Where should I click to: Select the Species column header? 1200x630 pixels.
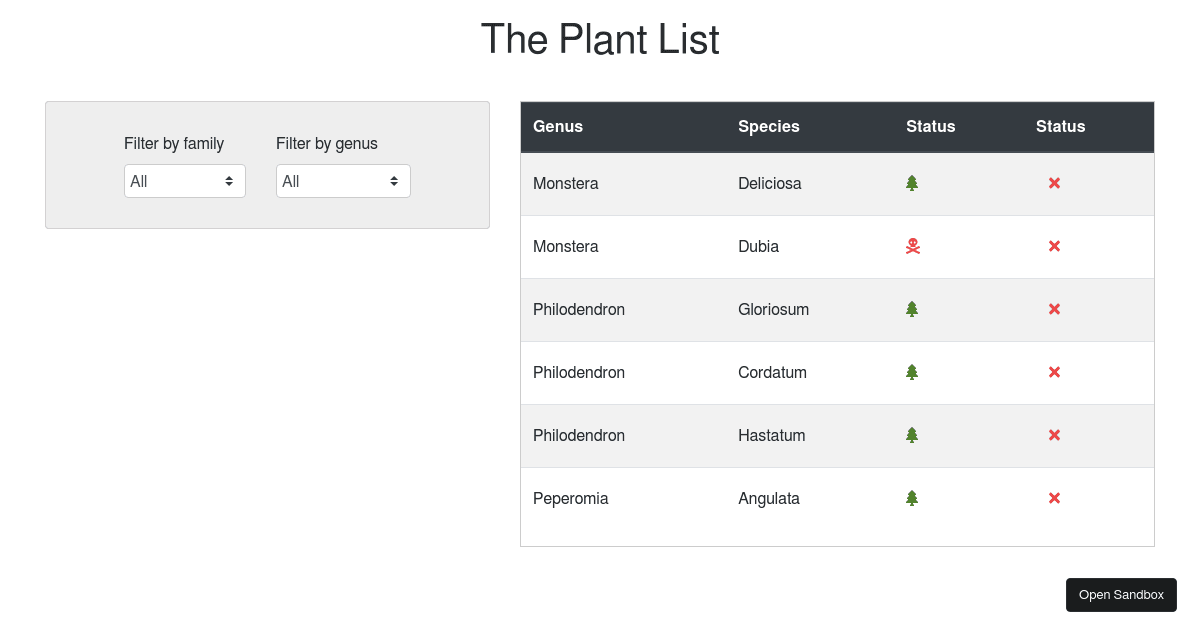pyautogui.click(x=768, y=126)
